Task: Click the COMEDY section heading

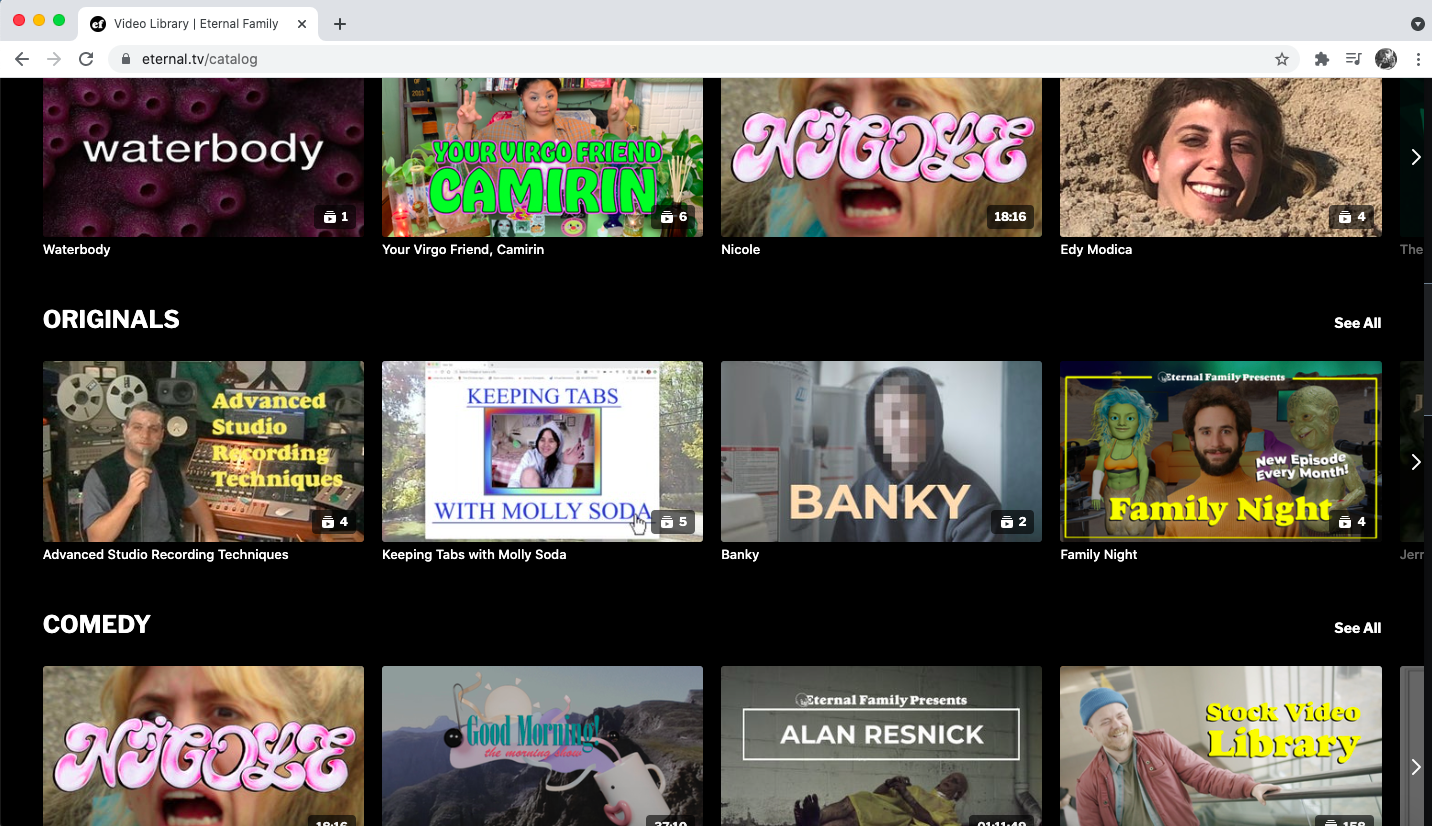Action: pyautogui.click(x=97, y=625)
